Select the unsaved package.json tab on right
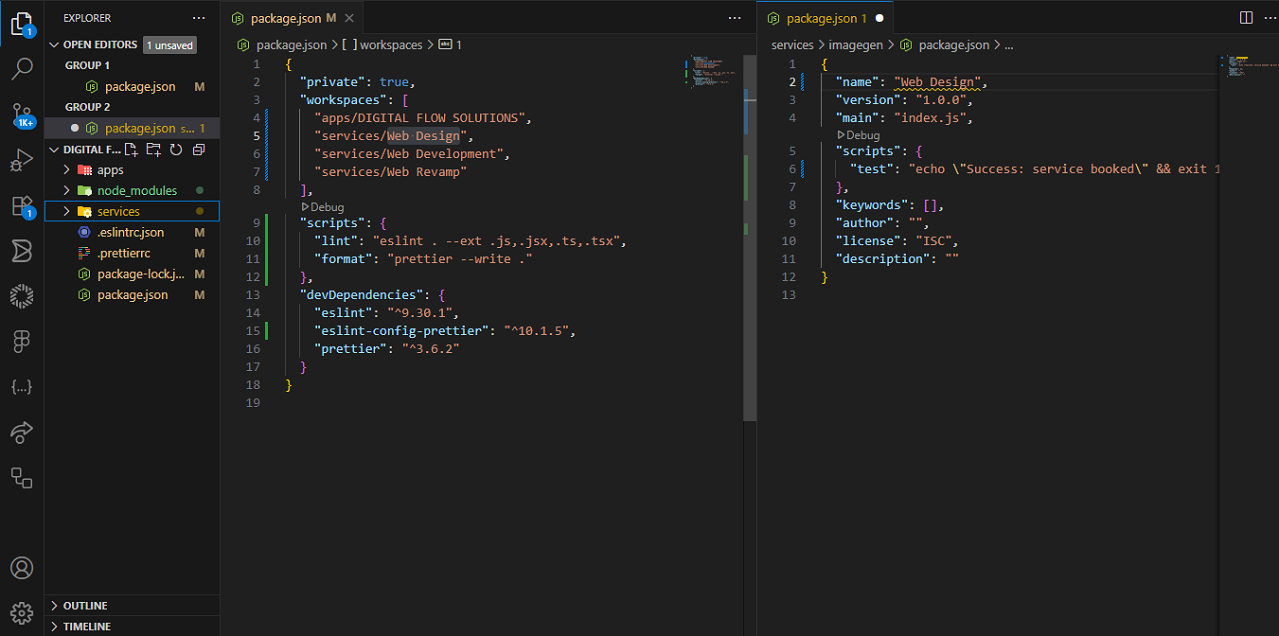Screen dimensions: 1279x636 click(826, 19)
